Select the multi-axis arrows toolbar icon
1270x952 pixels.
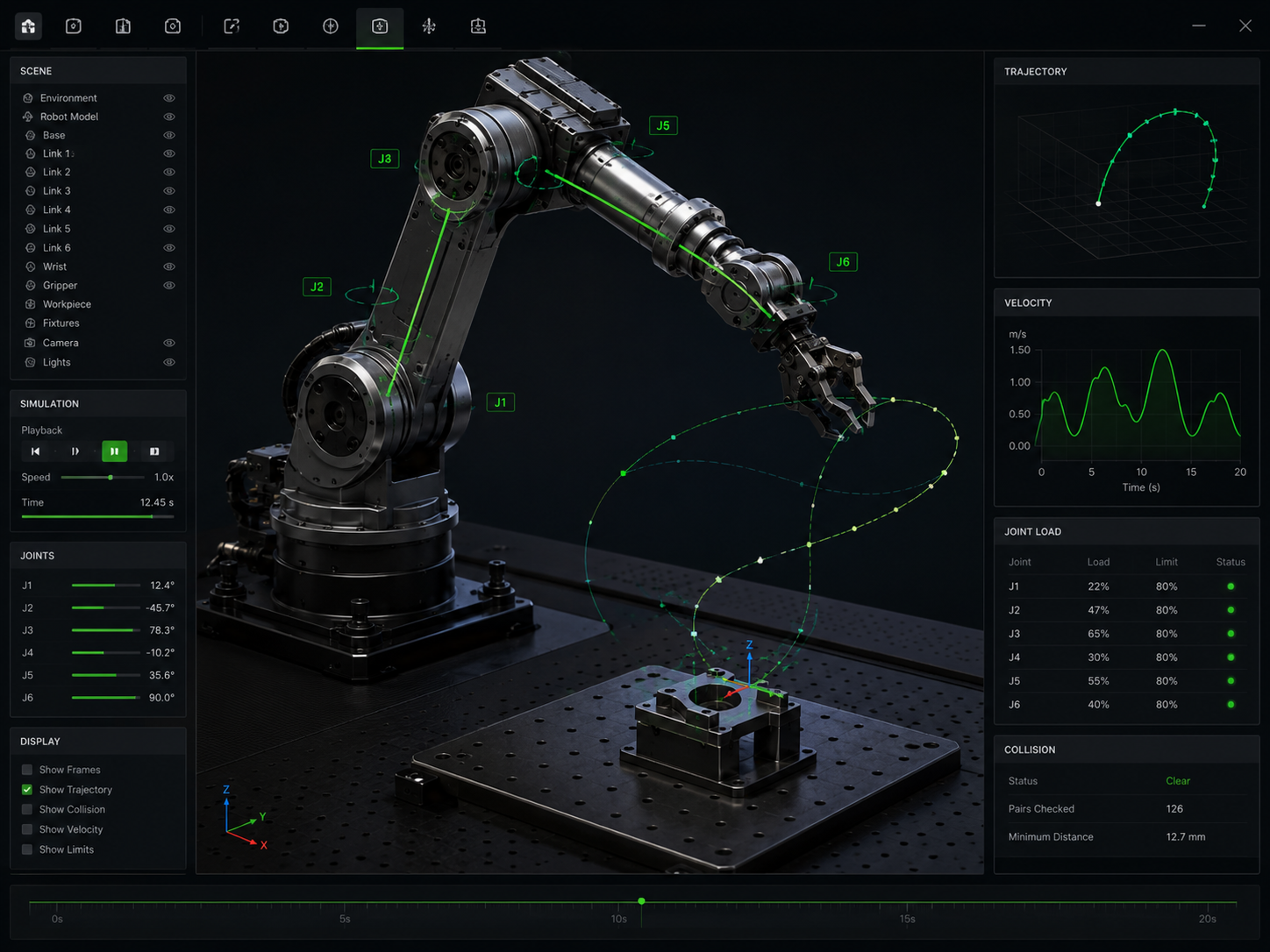[x=429, y=26]
